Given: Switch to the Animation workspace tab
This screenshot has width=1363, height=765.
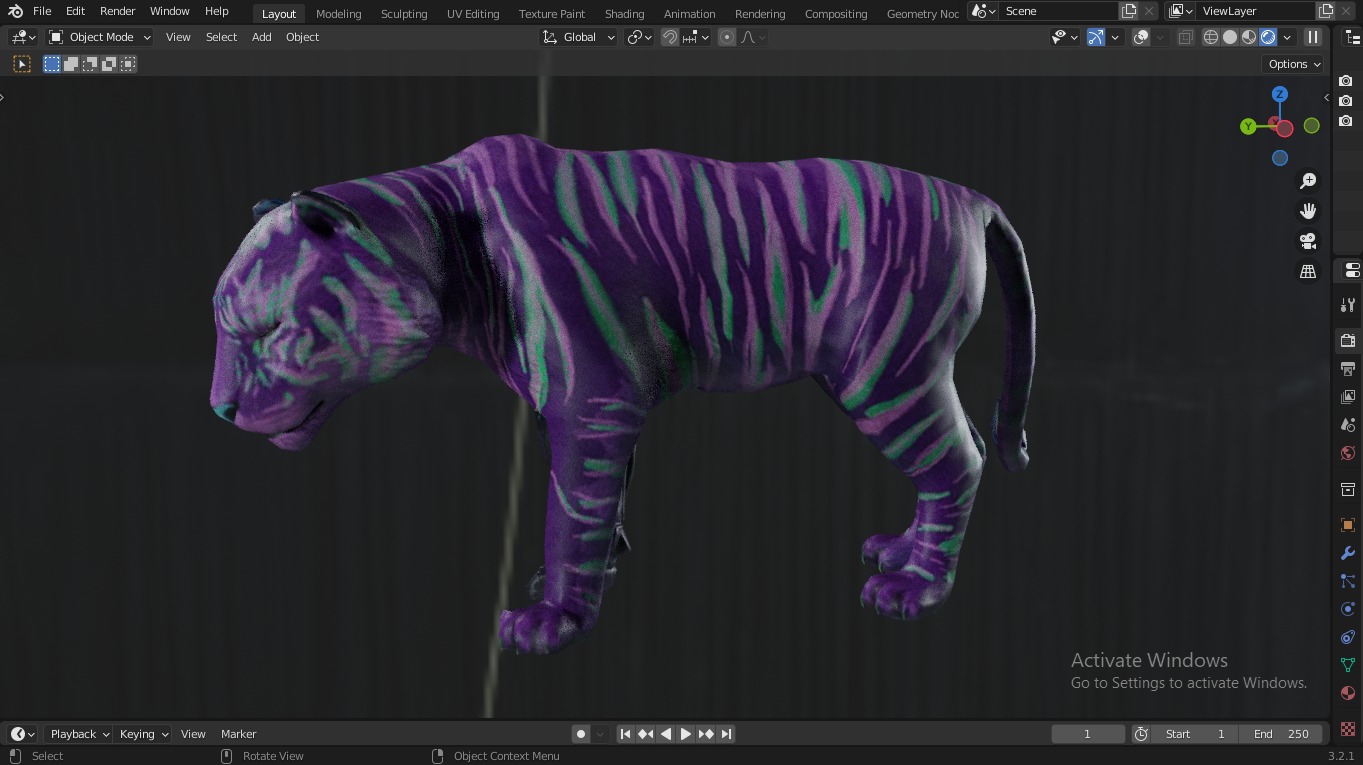Looking at the screenshot, I should click(690, 14).
